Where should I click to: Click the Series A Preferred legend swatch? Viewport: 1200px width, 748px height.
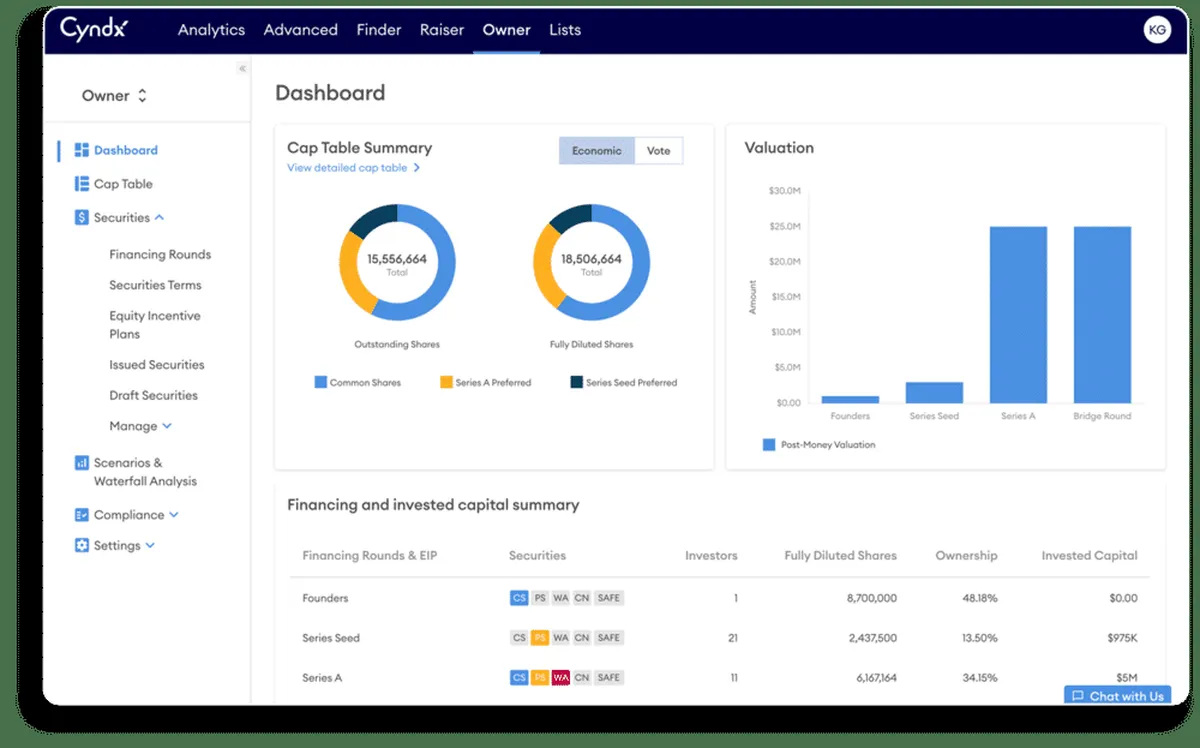[x=446, y=382]
